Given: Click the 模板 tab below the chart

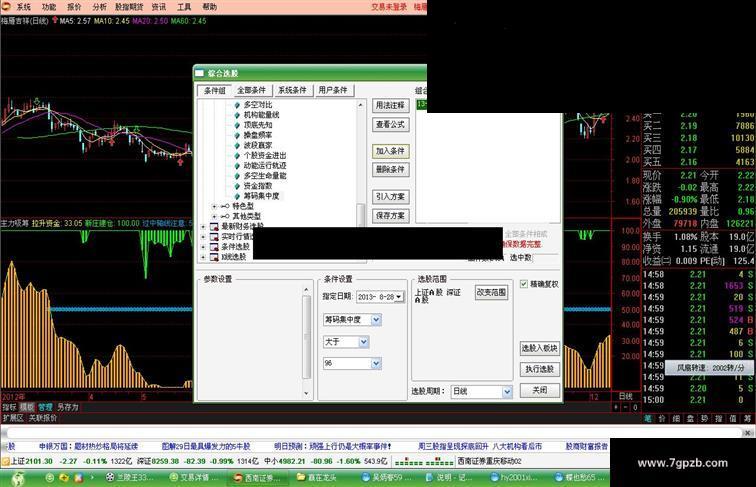Looking at the screenshot, I should tap(27, 407).
